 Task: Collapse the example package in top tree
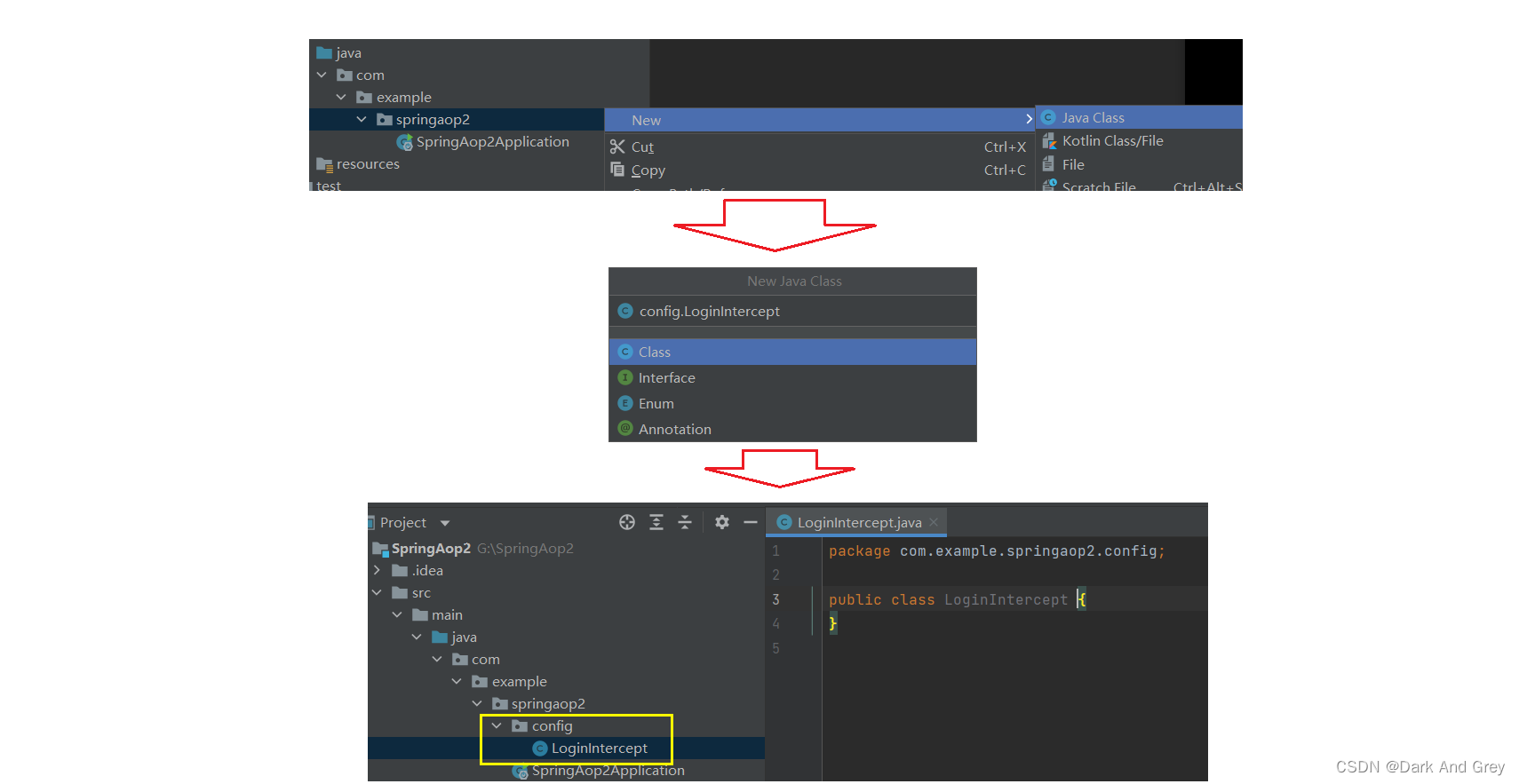tap(341, 97)
